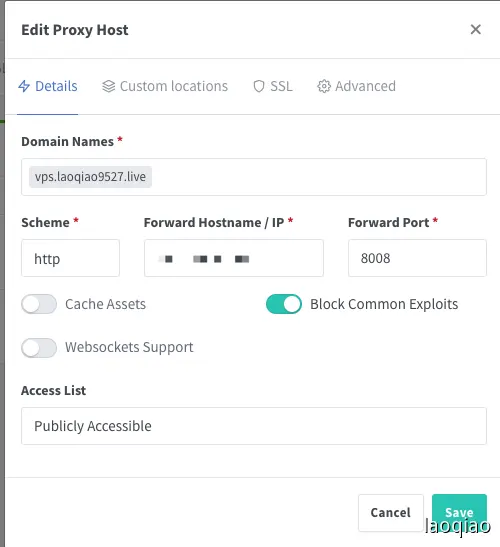Disable the Block Common Exploits toggle

tap(284, 304)
